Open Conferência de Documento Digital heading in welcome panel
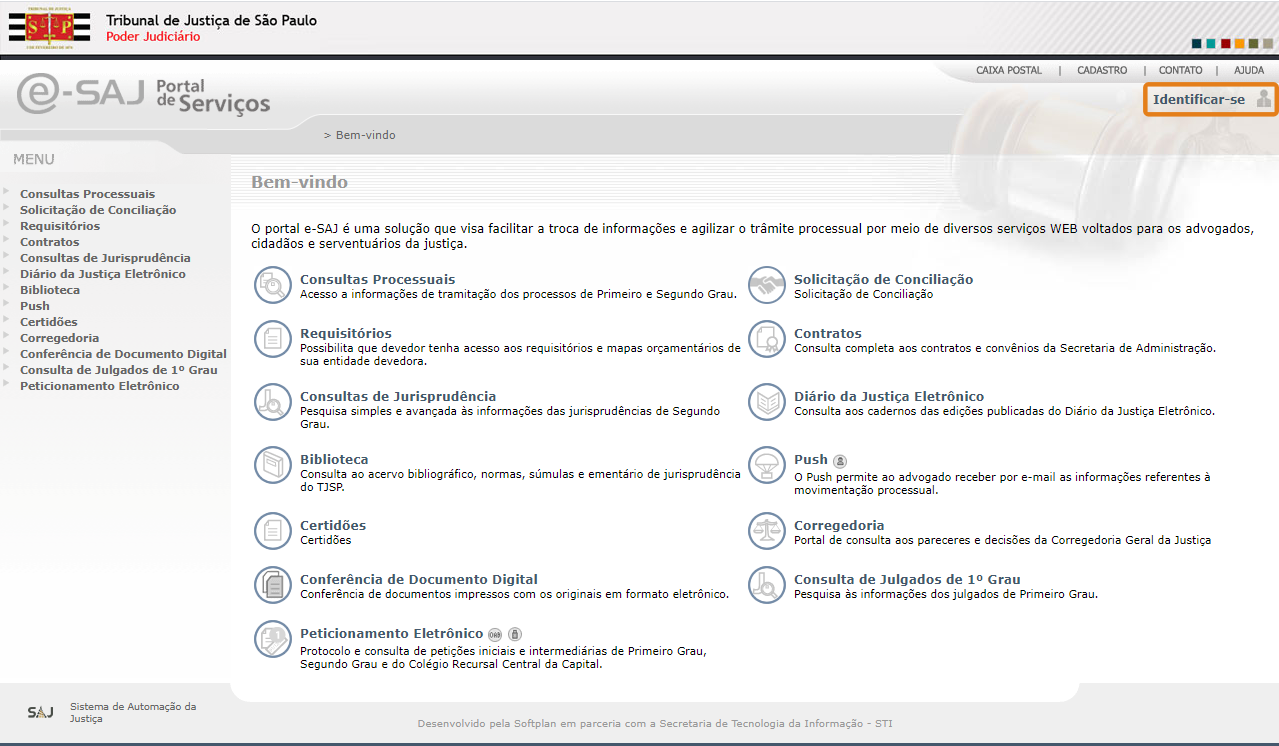1279x746 pixels. click(x=419, y=580)
